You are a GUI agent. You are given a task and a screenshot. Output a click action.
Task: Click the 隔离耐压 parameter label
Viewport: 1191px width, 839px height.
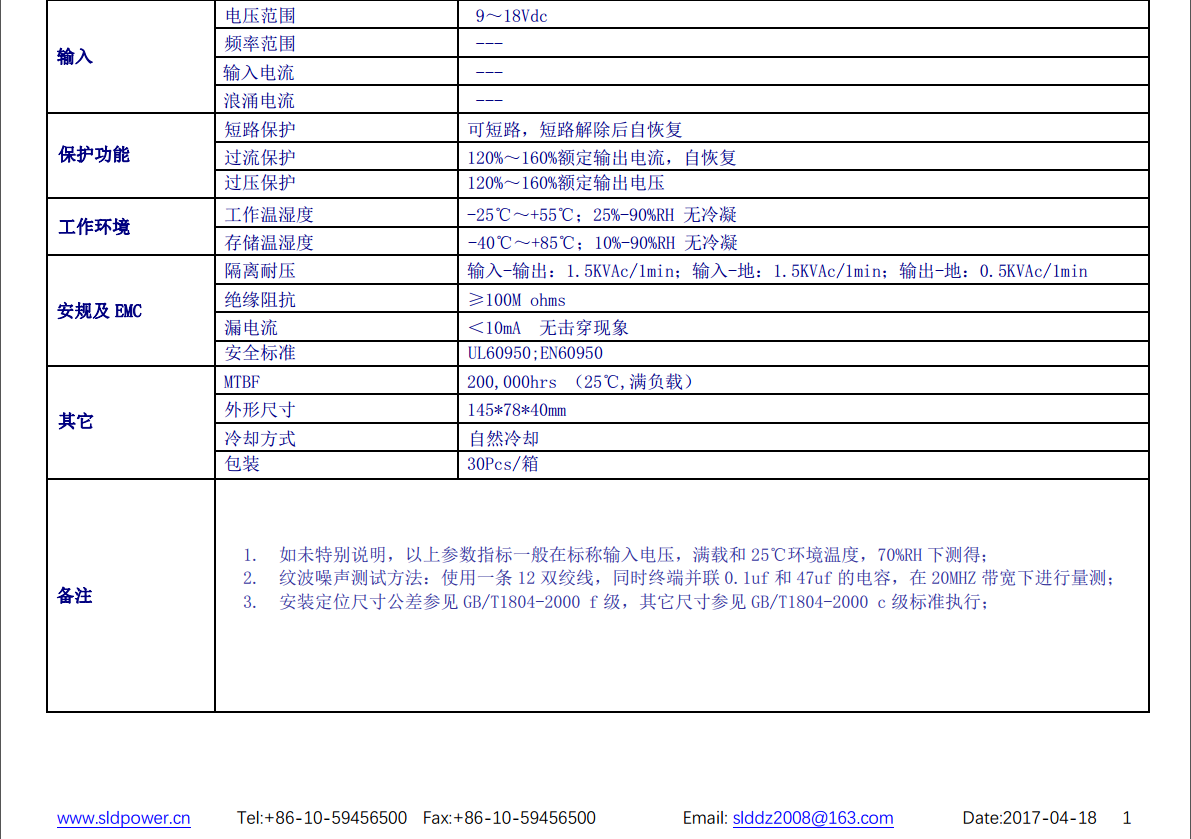260,271
